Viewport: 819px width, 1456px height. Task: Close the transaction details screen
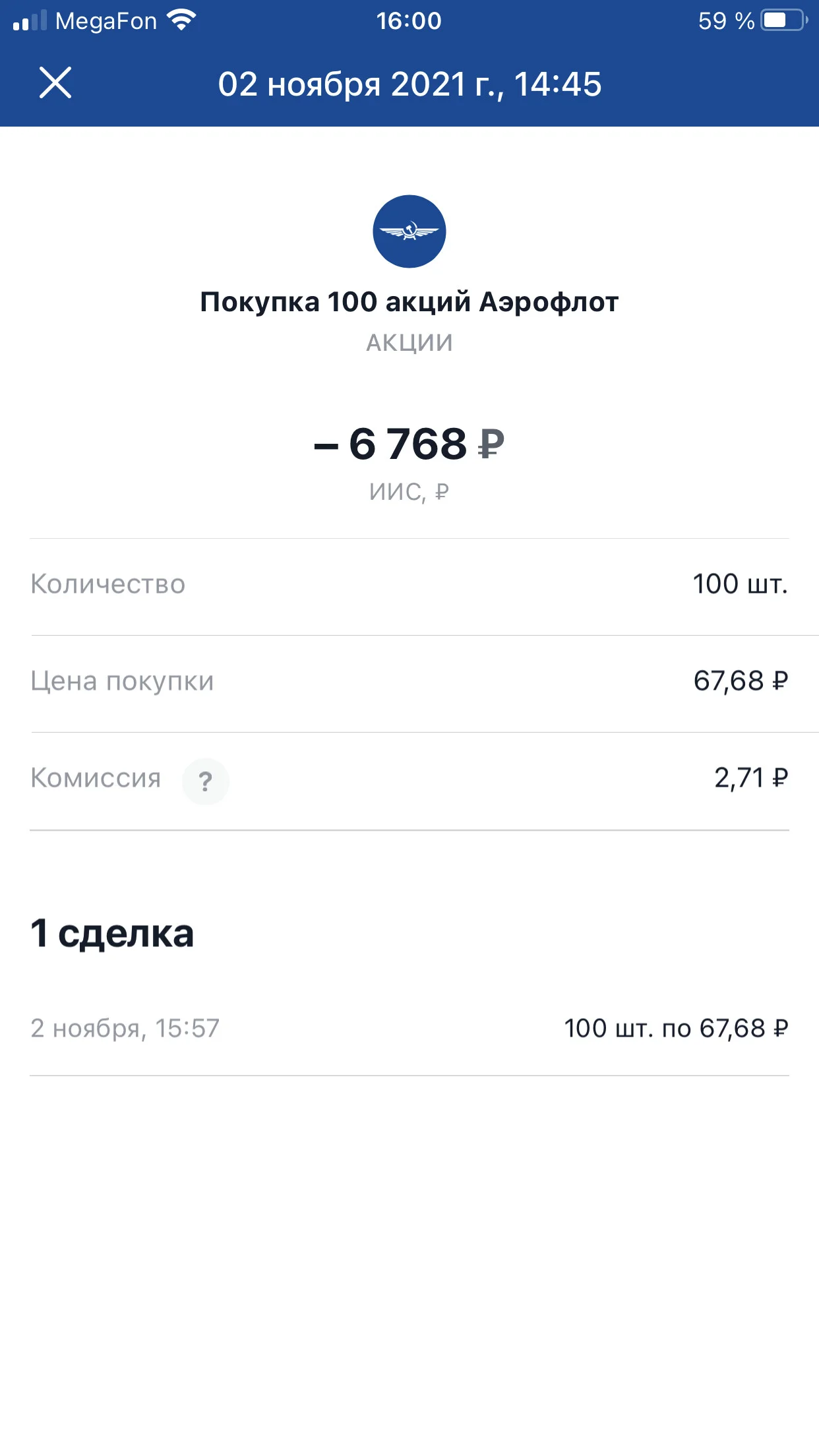pyautogui.click(x=55, y=83)
